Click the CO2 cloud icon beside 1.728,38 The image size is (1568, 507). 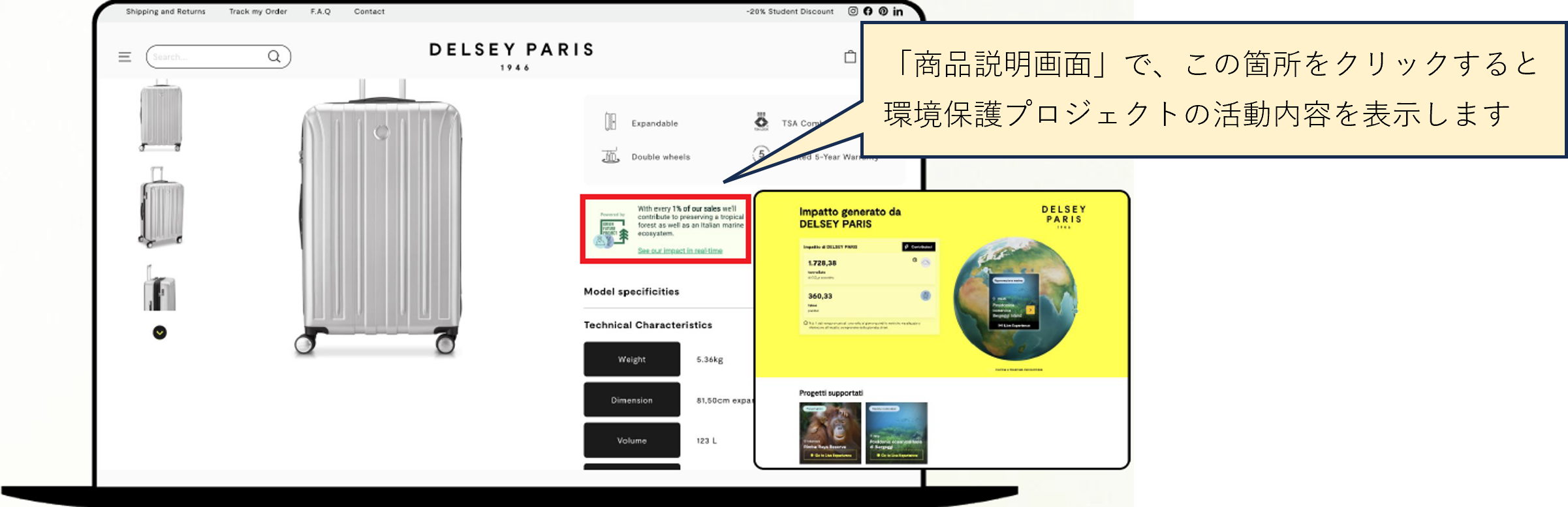tap(926, 262)
